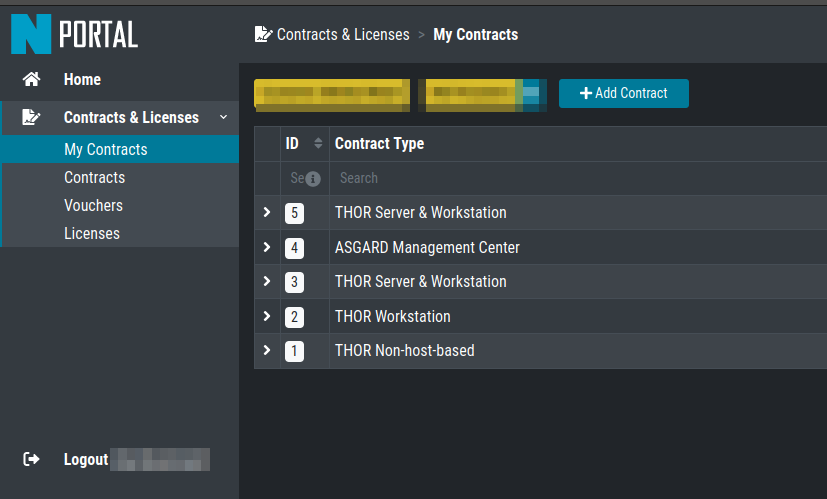Click the Contract Type column header
Screen dimensions: 827x499
tap(379, 143)
